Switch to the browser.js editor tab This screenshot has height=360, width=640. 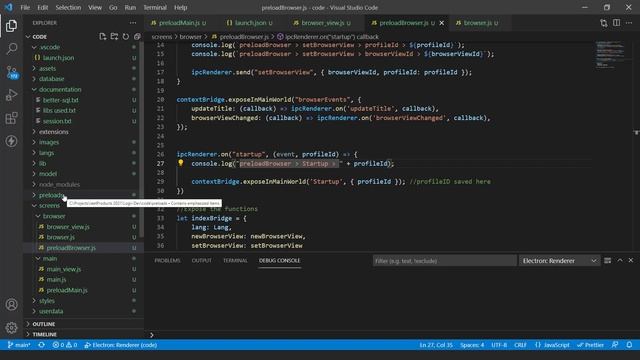478,23
